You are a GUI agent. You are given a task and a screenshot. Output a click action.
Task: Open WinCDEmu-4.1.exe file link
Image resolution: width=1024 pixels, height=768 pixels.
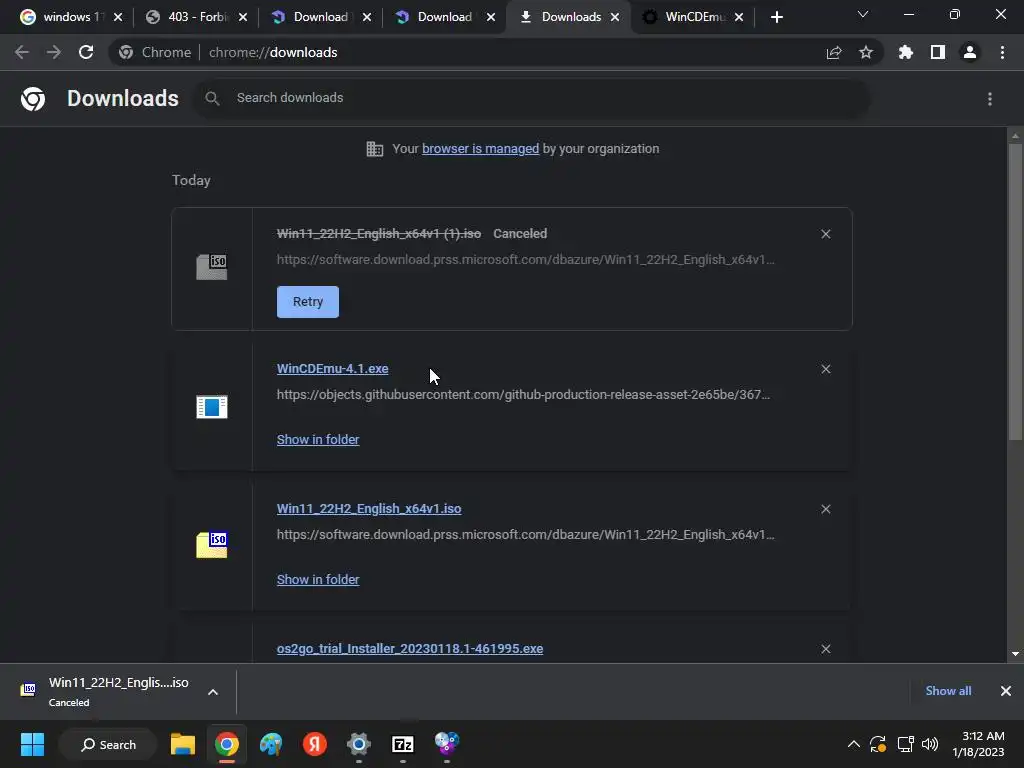(332, 368)
